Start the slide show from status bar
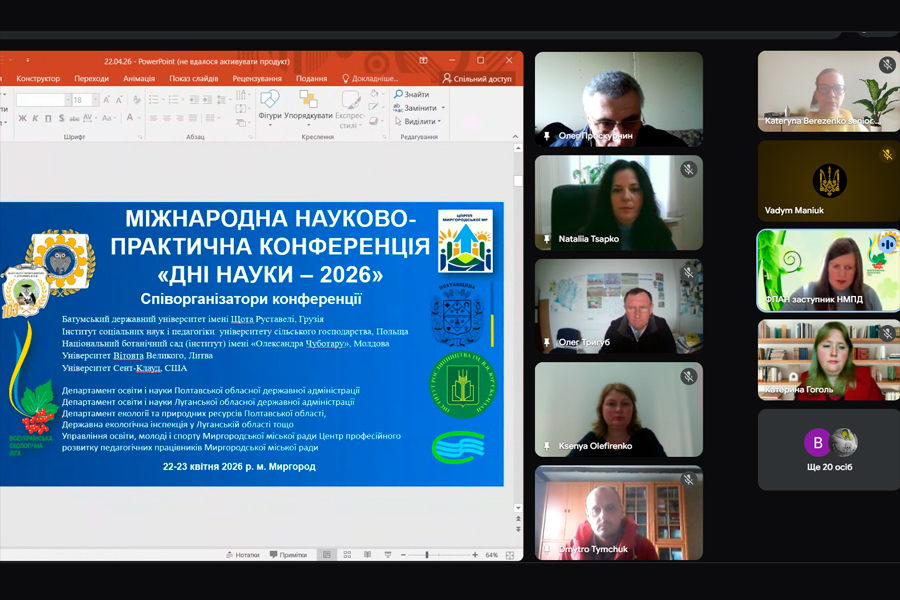Image resolution: width=900 pixels, height=600 pixels. [x=388, y=555]
